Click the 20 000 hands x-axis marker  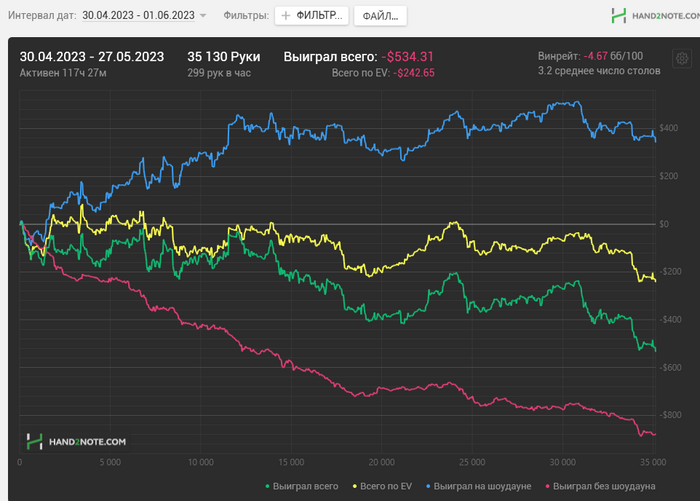[378, 463]
